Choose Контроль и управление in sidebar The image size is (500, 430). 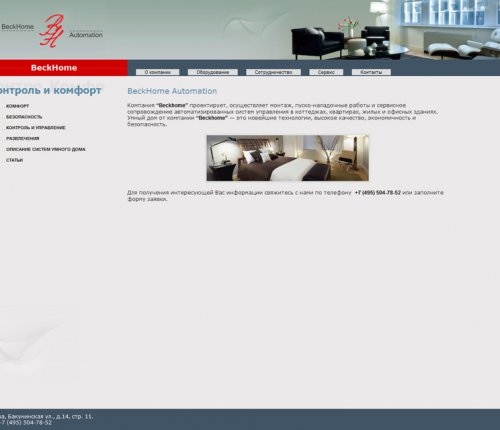point(36,128)
